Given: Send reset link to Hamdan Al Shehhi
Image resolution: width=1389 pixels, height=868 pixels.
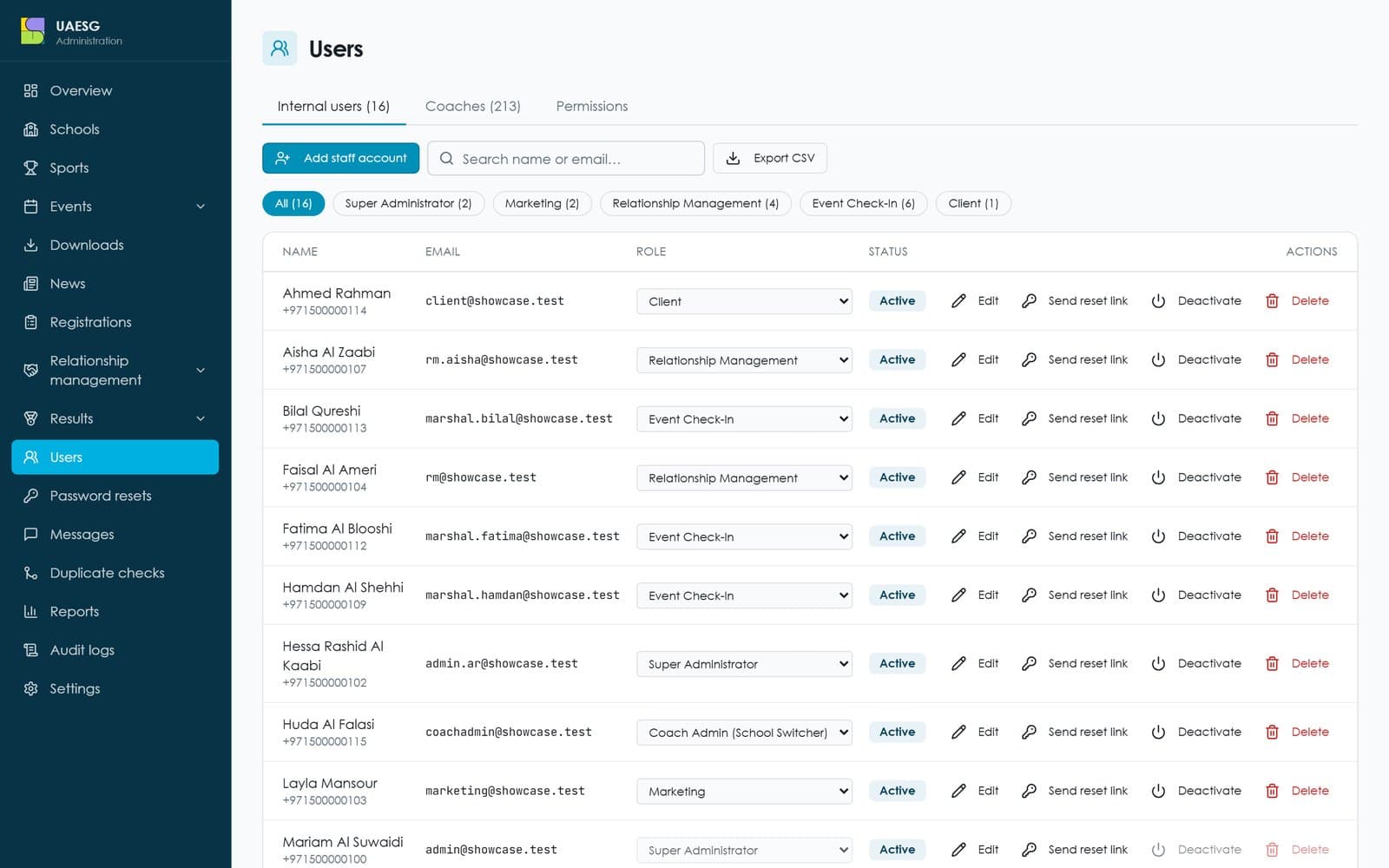Looking at the screenshot, I should click(x=1075, y=595).
